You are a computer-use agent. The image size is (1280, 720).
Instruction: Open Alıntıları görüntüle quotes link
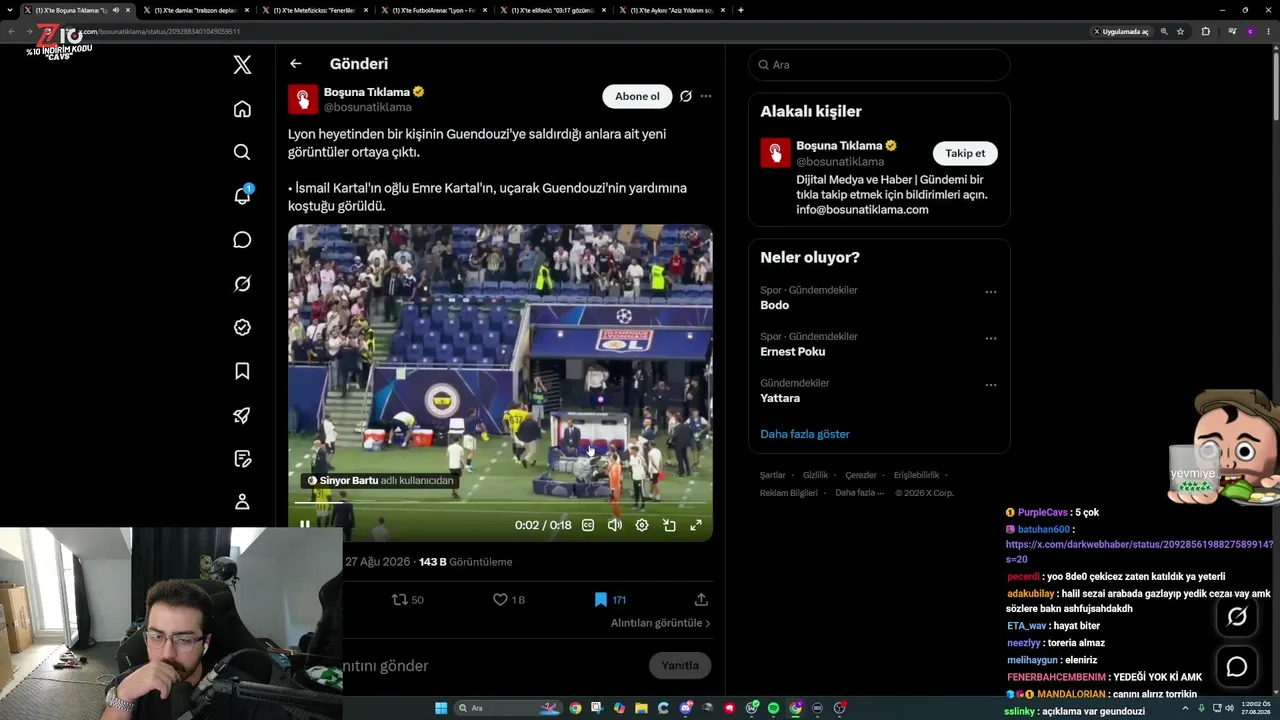[x=661, y=623]
